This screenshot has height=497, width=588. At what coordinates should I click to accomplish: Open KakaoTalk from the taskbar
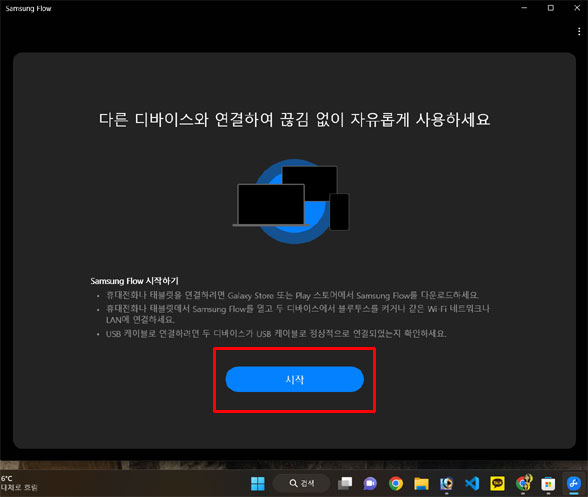(497, 483)
